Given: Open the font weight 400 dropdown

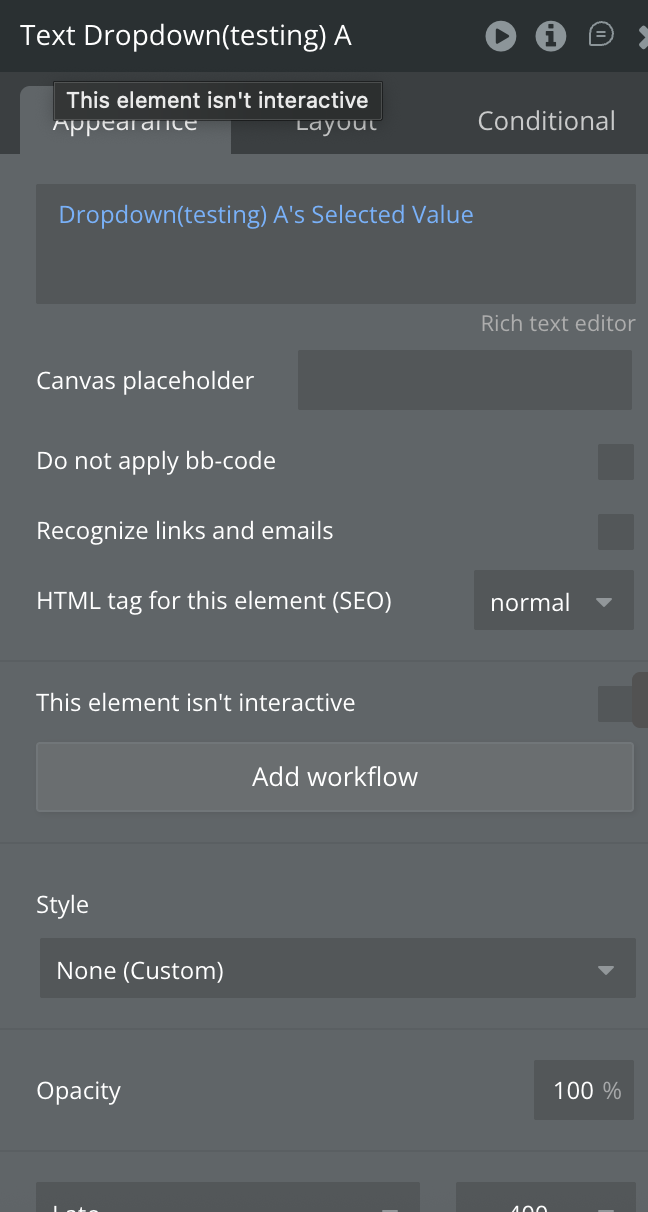Looking at the screenshot, I should click(545, 1200).
